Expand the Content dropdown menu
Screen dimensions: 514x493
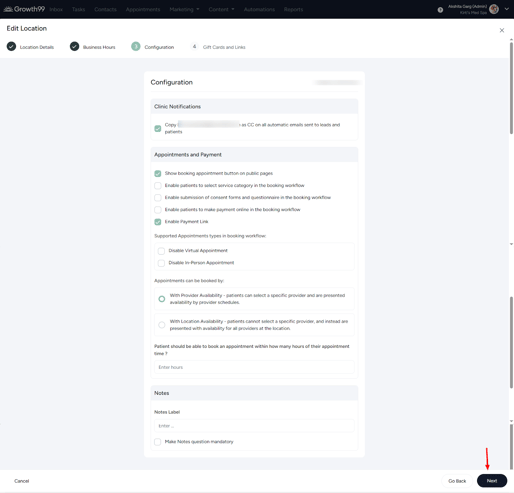pyautogui.click(x=221, y=9)
